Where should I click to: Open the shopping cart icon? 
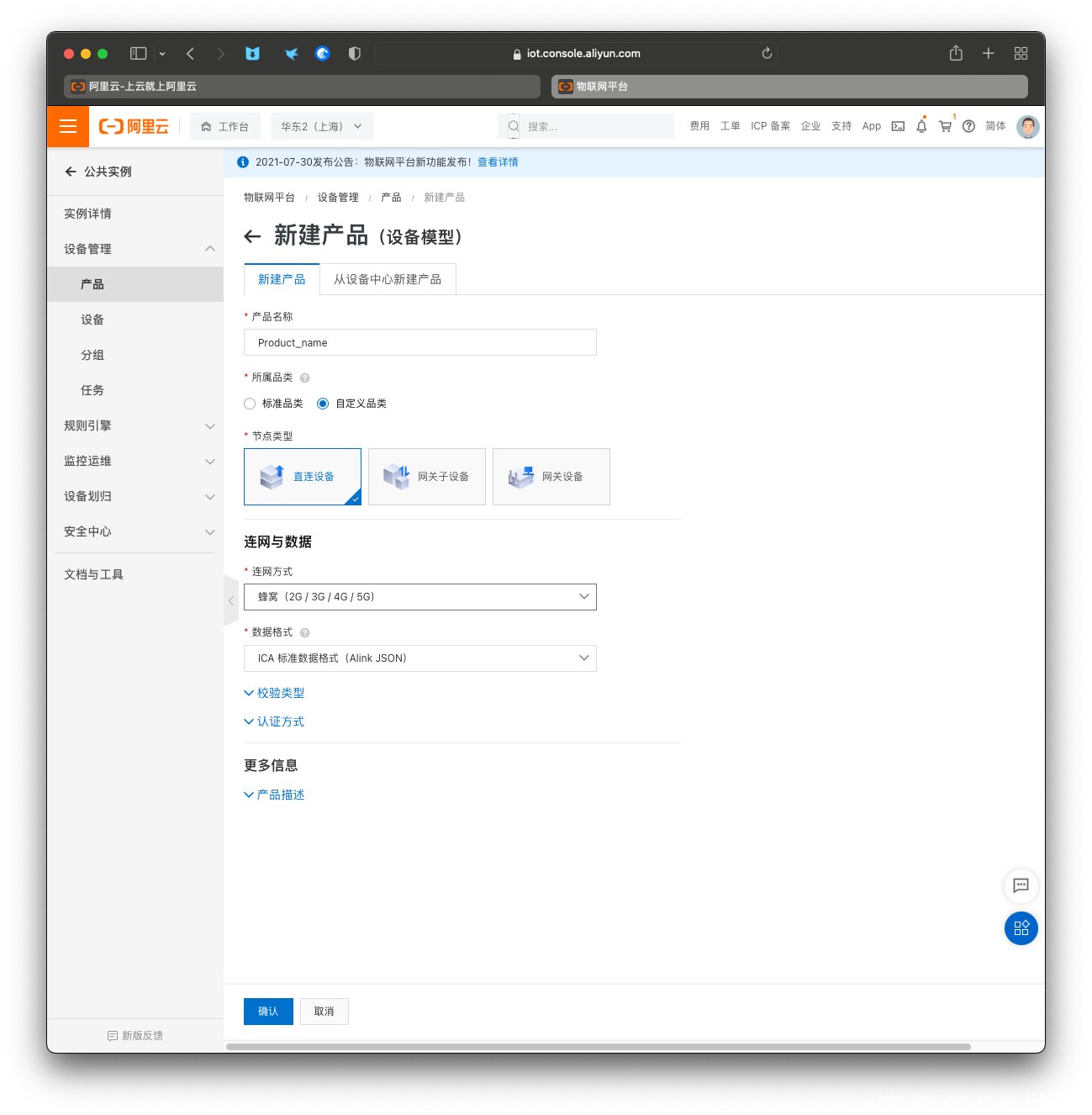coord(945,126)
